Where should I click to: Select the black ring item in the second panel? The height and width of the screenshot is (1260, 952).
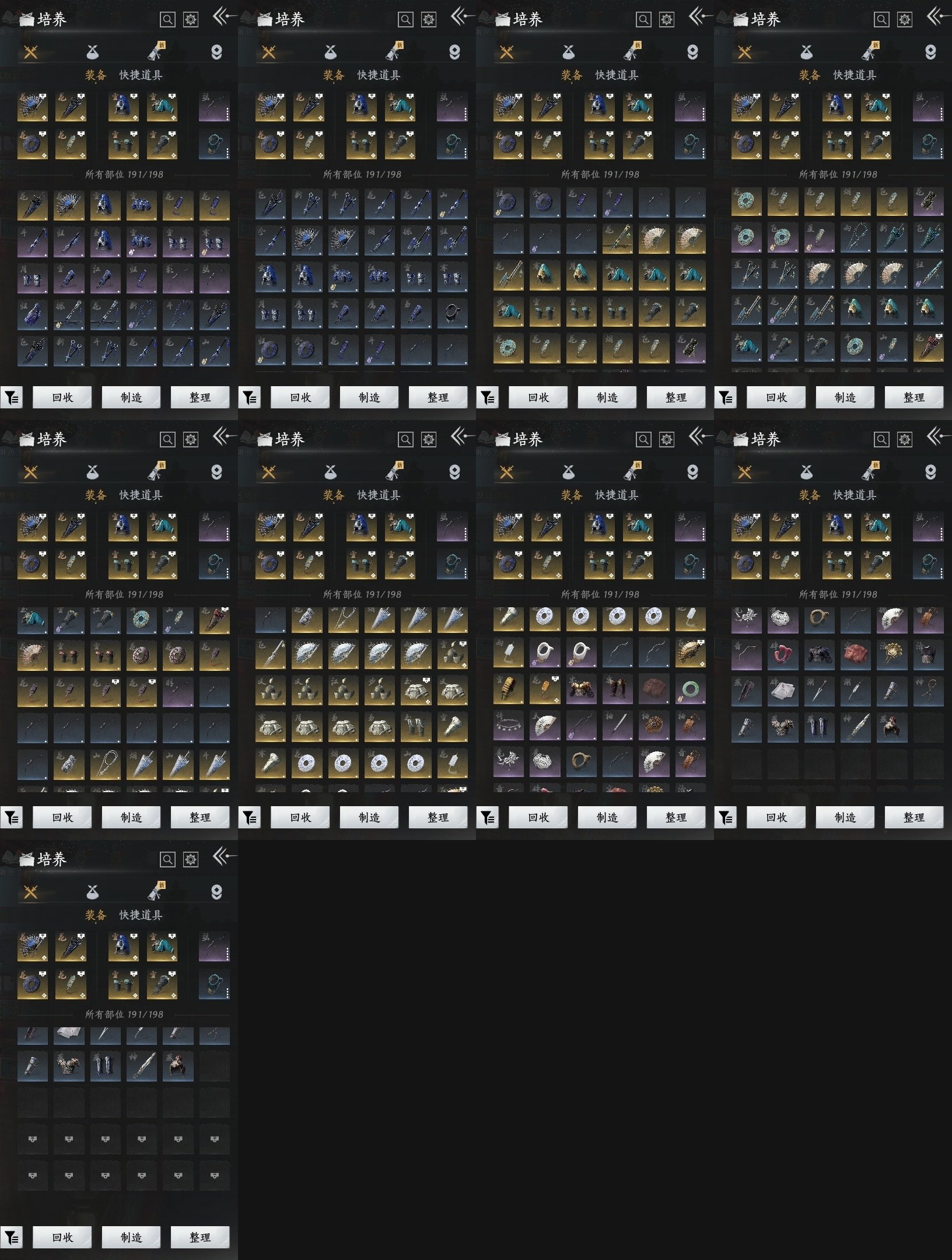[452, 314]
